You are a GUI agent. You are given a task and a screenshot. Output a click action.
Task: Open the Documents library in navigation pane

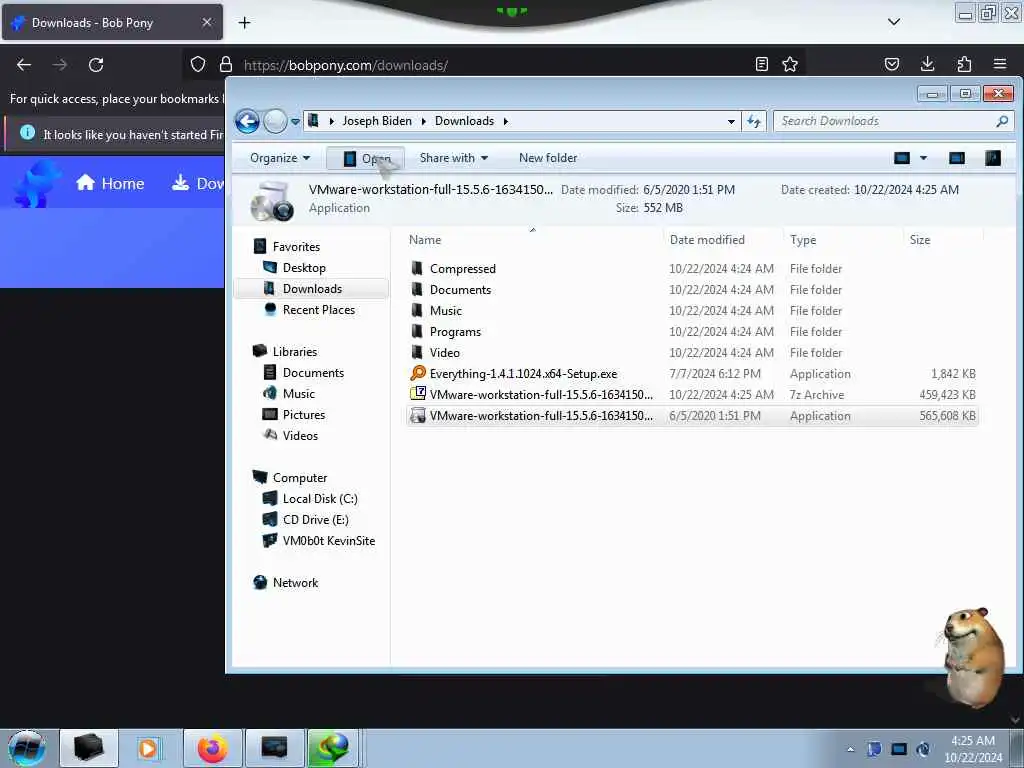(313, 372)
